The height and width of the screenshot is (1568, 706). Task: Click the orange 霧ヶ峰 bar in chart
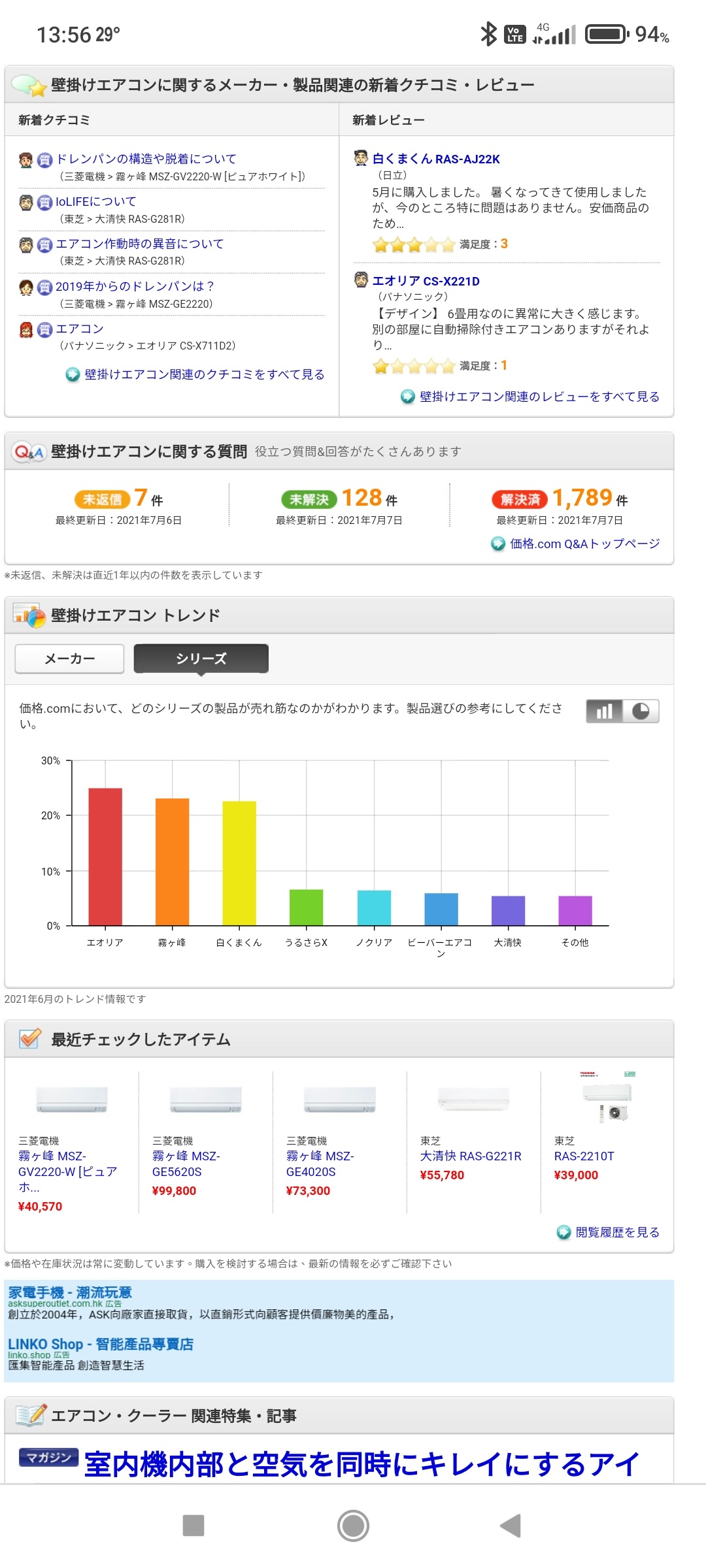coord(172,862)
